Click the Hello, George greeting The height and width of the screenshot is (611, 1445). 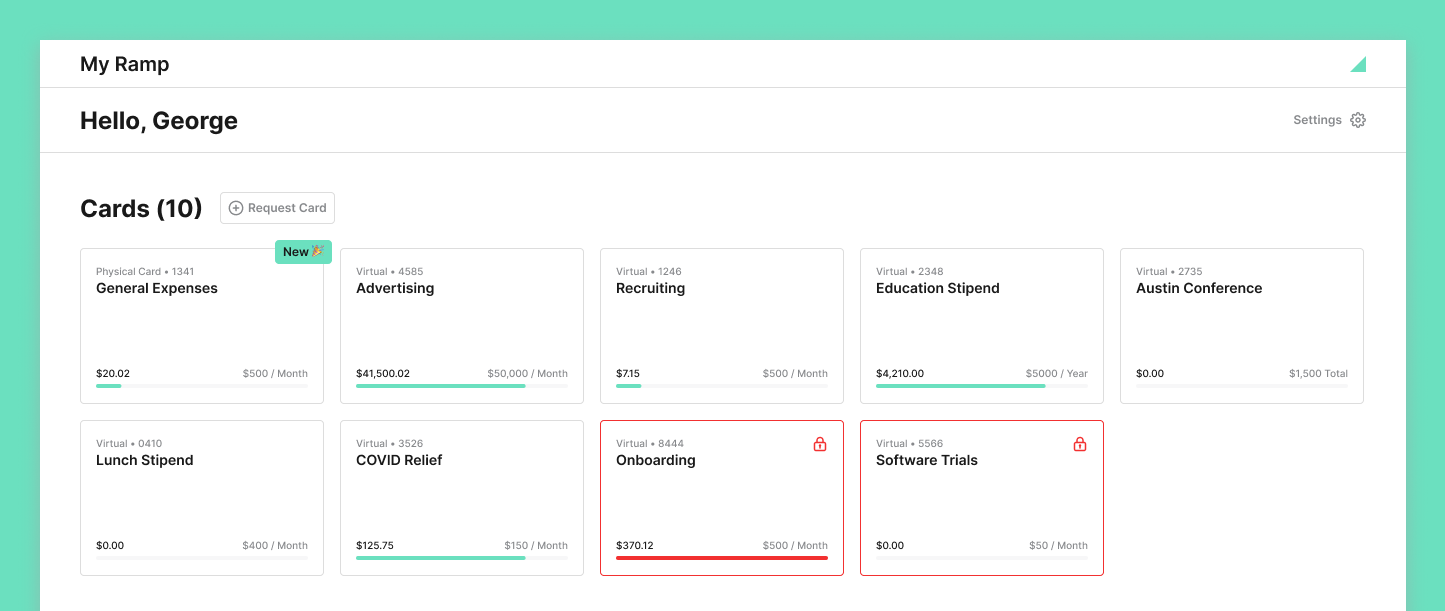click(x=159, y=121)
